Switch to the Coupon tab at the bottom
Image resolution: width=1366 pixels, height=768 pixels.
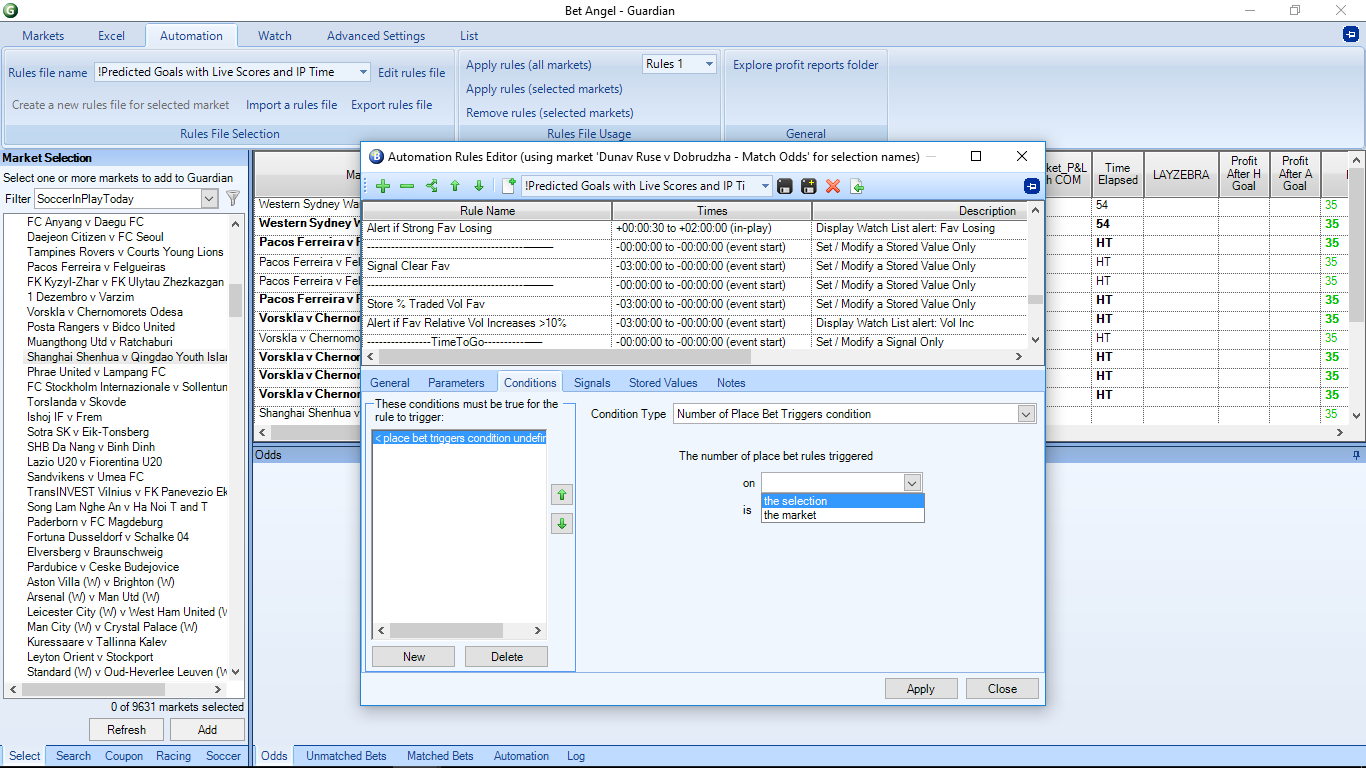[x=124, y=756]
